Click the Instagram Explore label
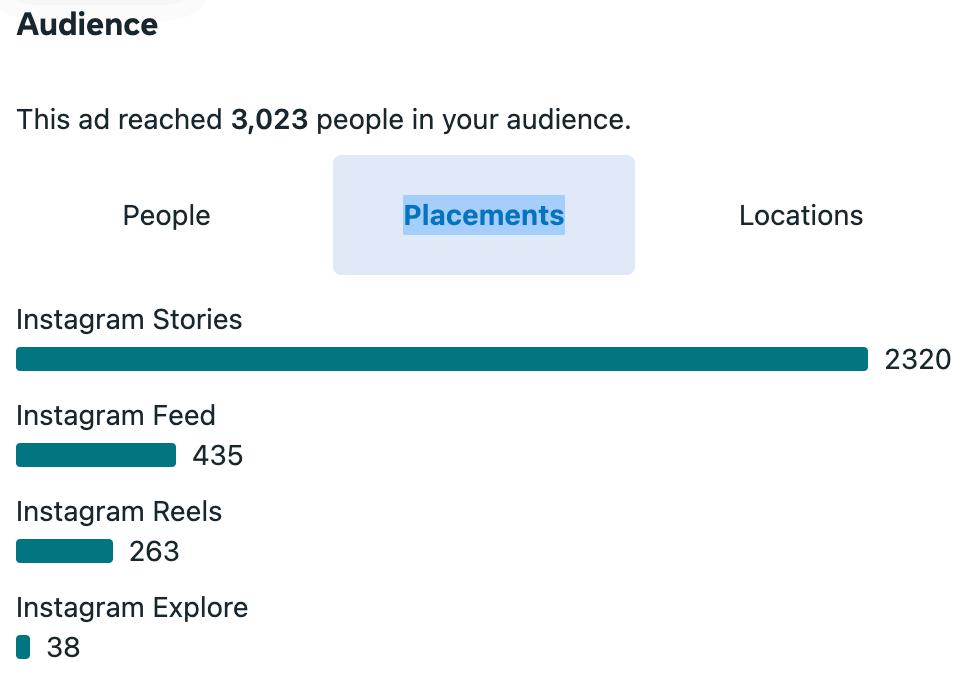The image size is (956, 684). 132,608
